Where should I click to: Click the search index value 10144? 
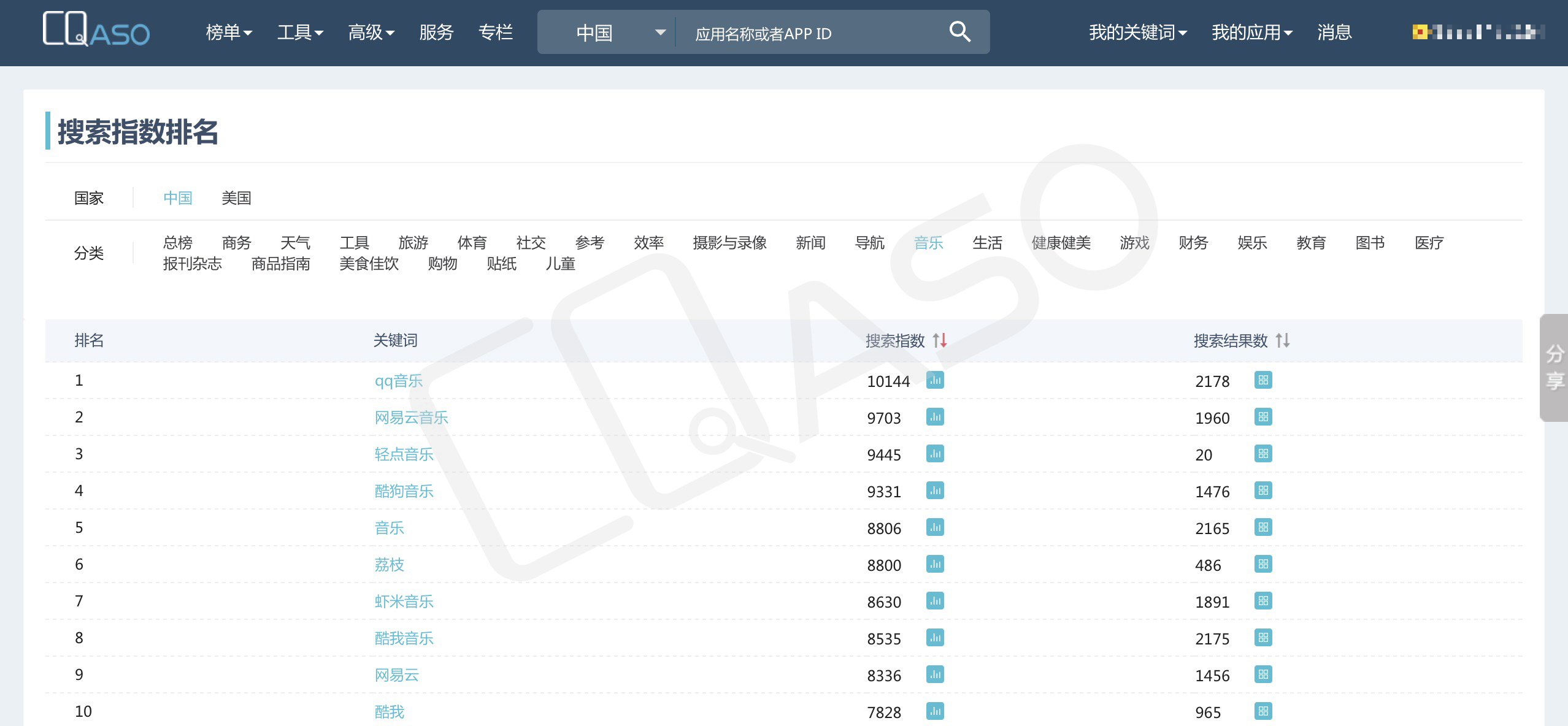pos(888,381)
